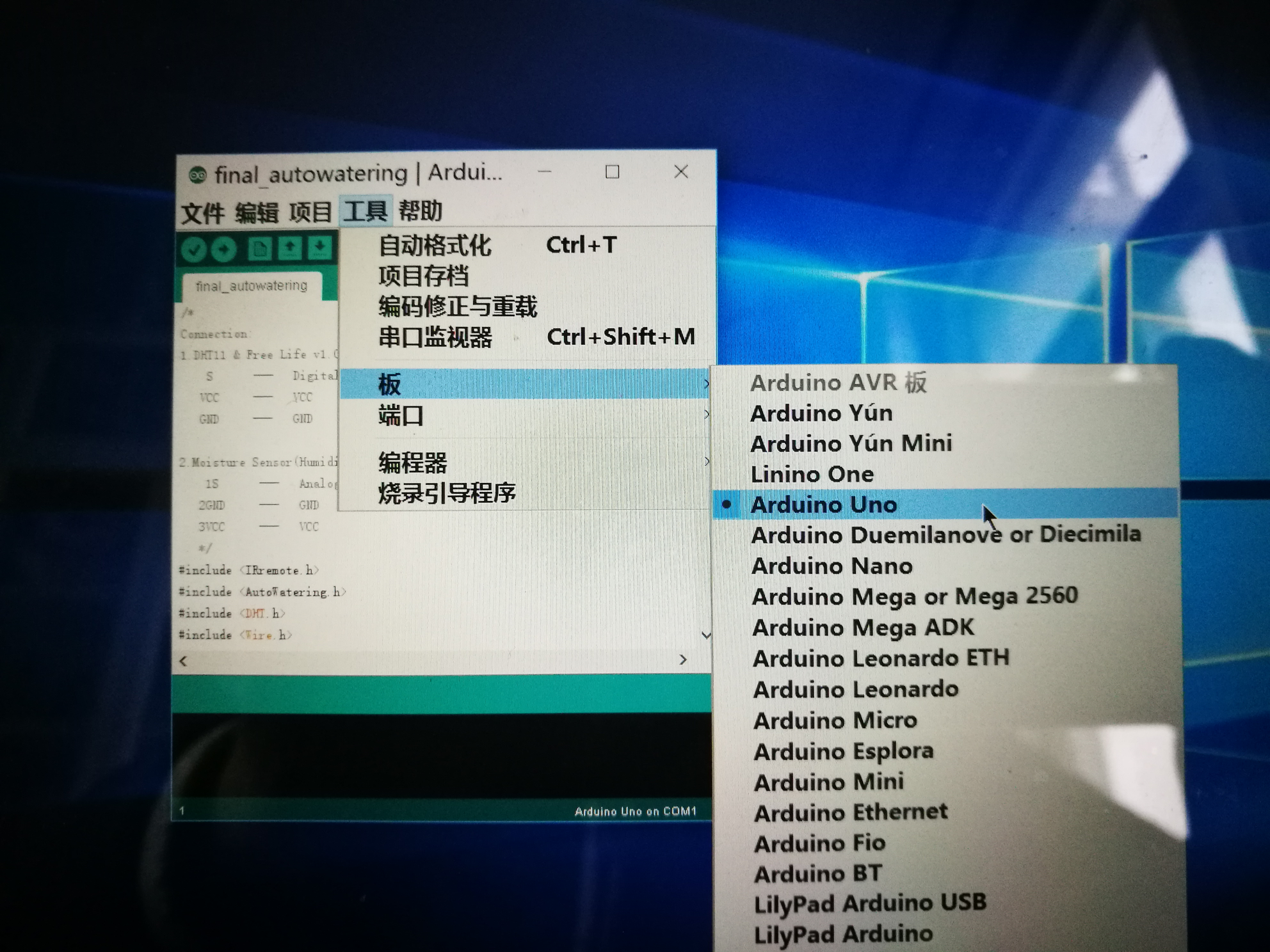Open the 项目 menu
Screen dimensions: 1270x952
click(x=310, y=212)
